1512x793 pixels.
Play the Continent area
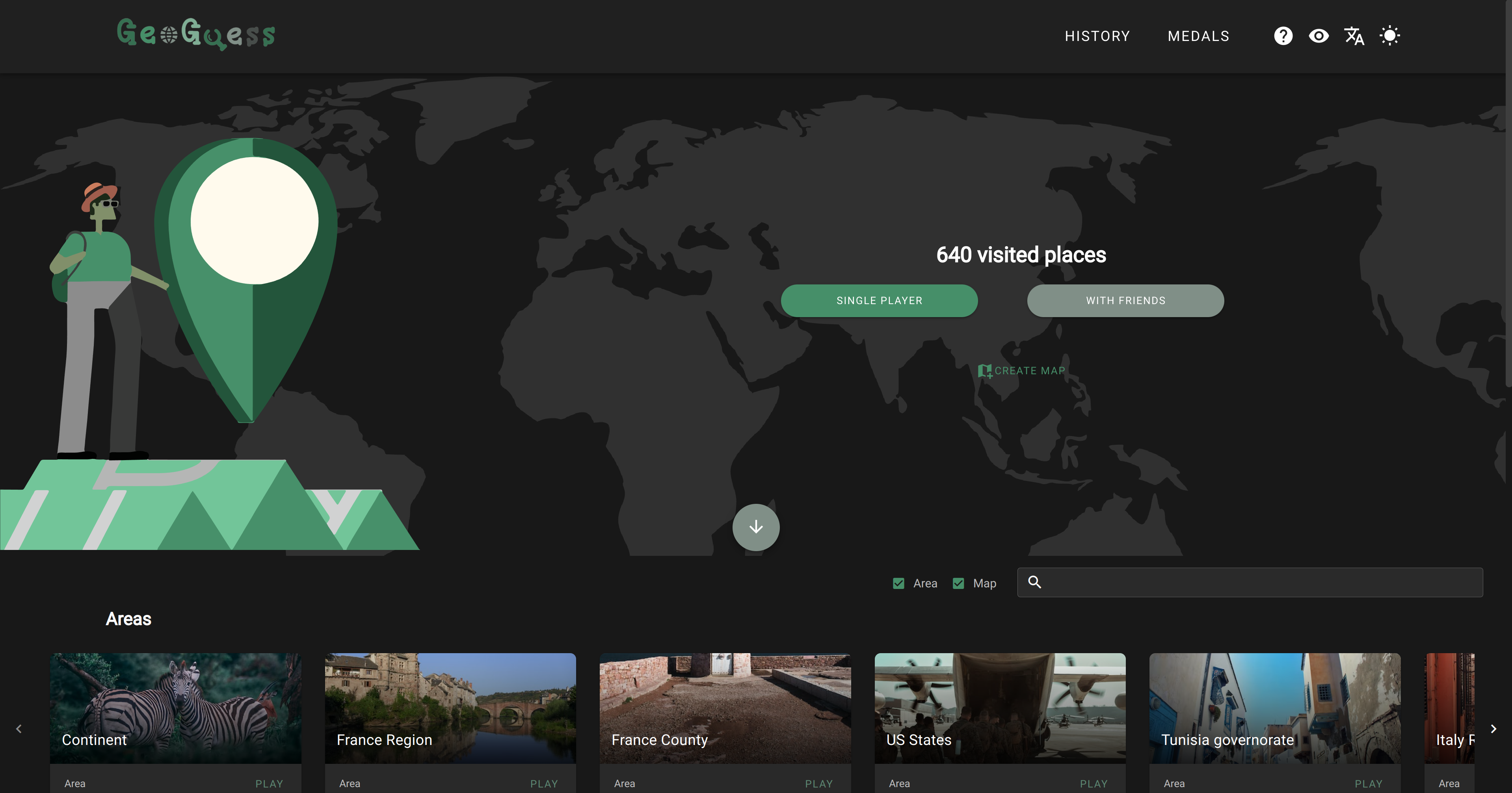pos(269,783)
